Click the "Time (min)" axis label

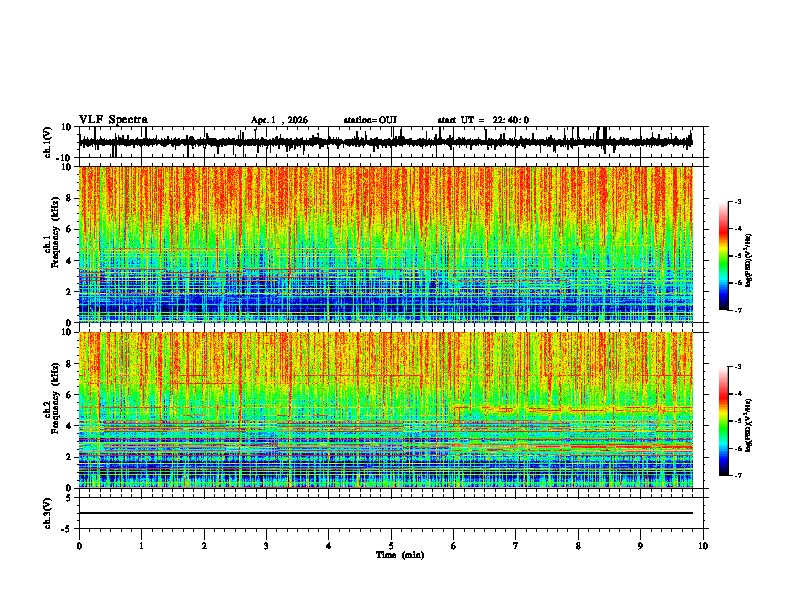[x=400, y=555]
